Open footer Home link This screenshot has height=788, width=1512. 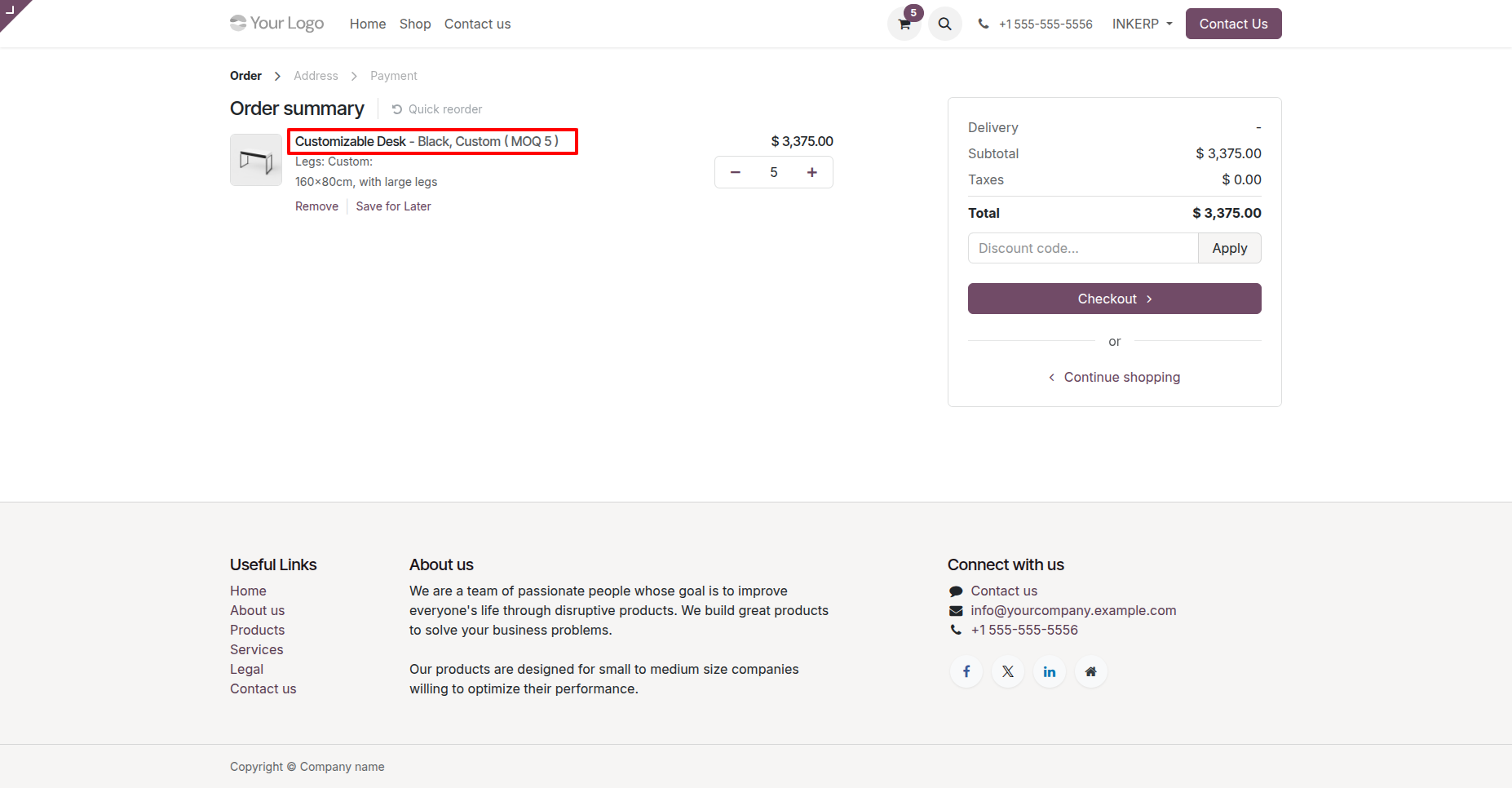(x=248, y=591)
